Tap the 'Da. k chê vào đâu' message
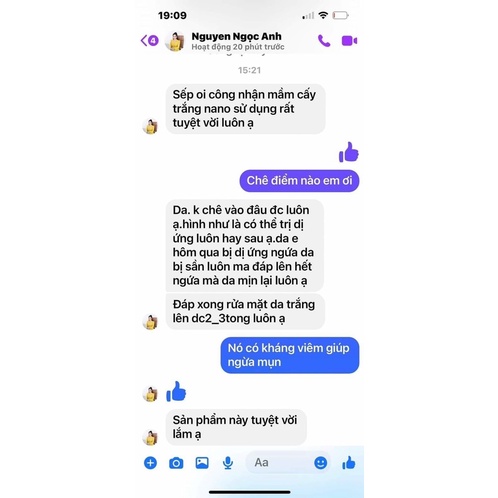The image size is (498, 498). 244,245
